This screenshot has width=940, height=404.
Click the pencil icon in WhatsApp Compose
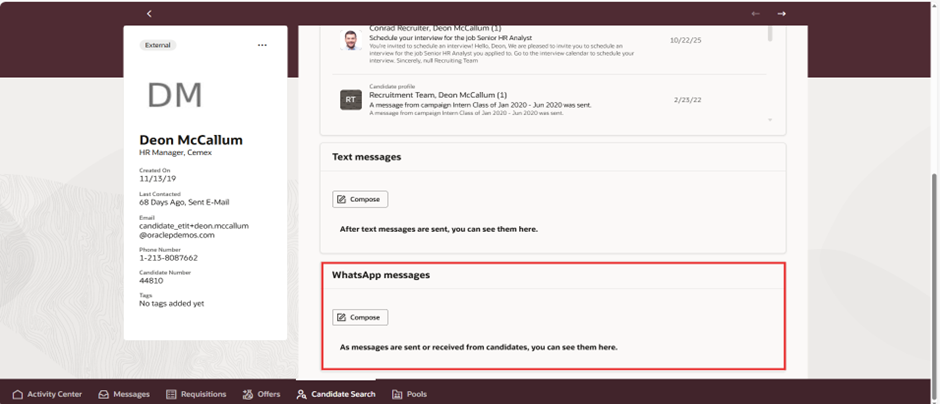[x=342, y=317]
